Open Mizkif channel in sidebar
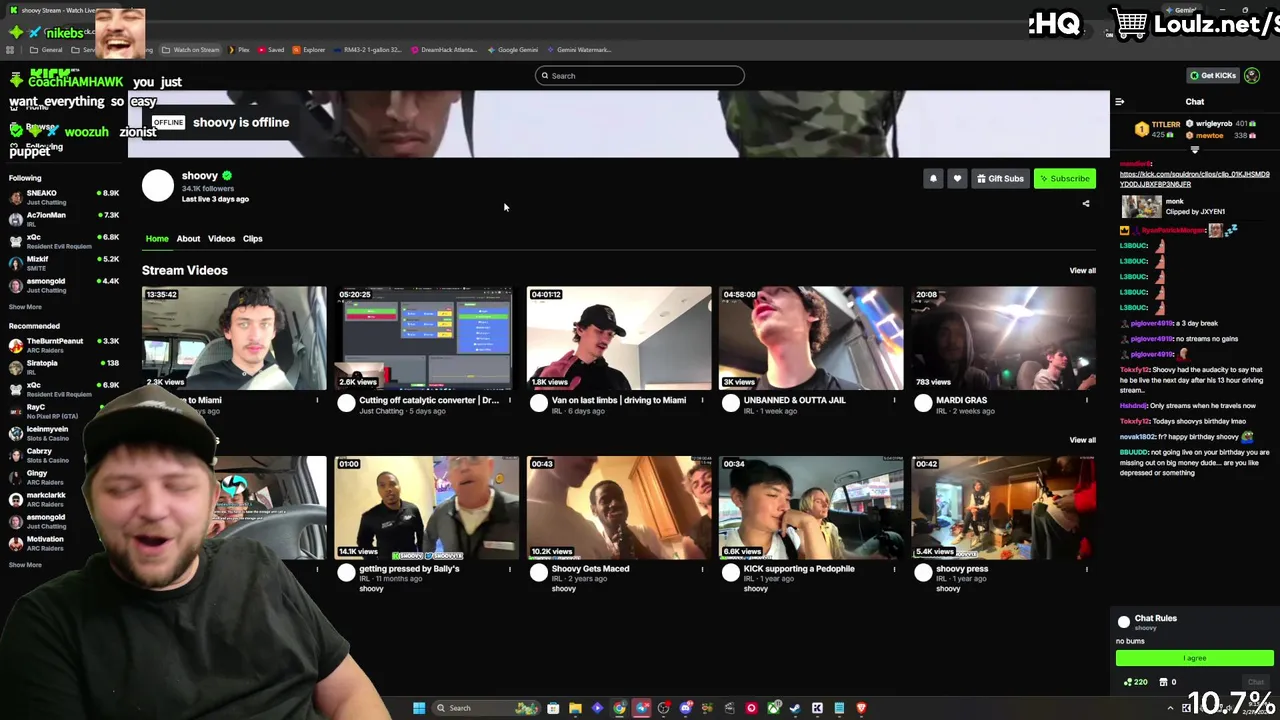Image resolution: width=1280 pixels, height=720 pixels. (63, 263)
